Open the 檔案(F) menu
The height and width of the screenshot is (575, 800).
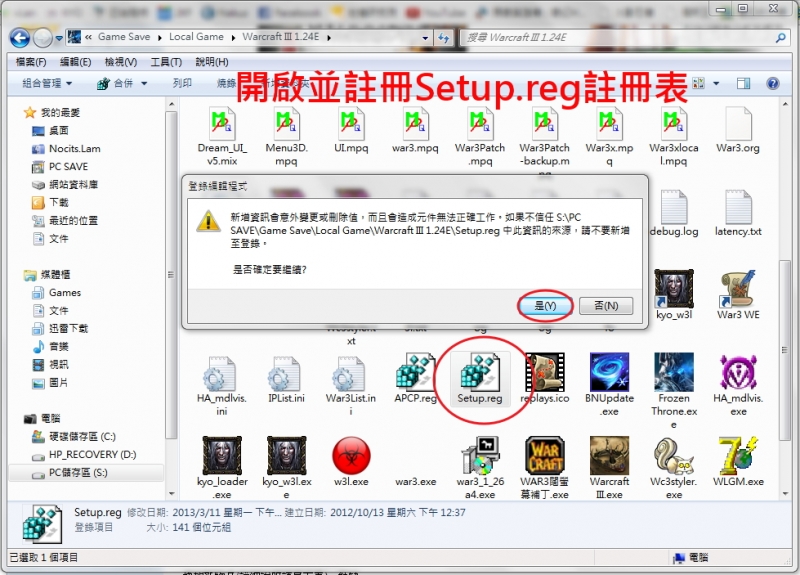pos(31,62)
